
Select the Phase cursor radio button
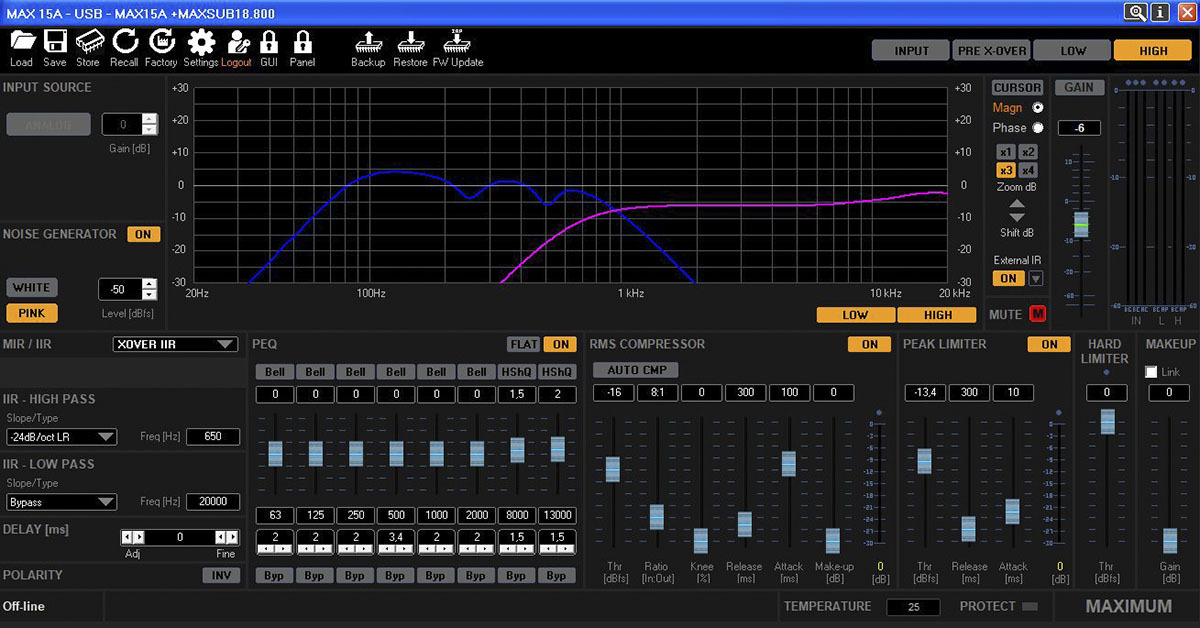[x=1037, y=128]
